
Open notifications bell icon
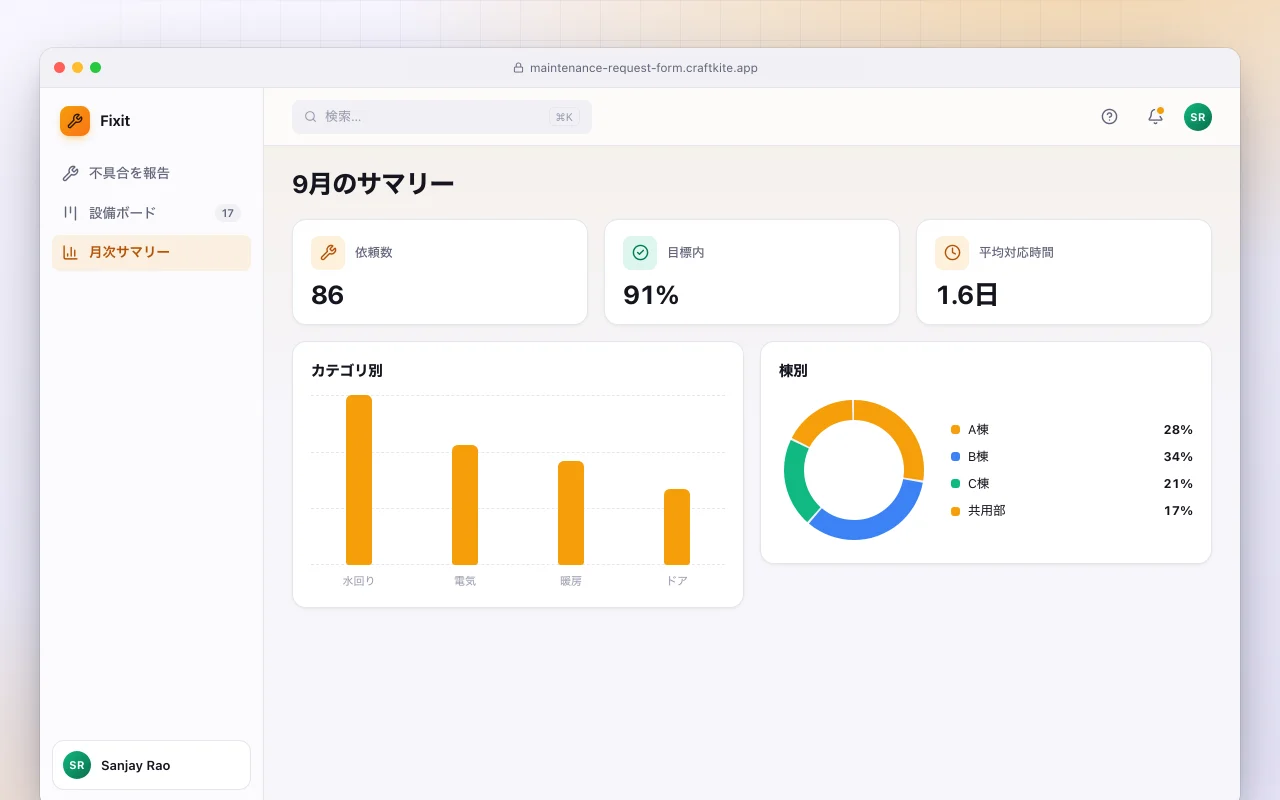click(1155, 117)
